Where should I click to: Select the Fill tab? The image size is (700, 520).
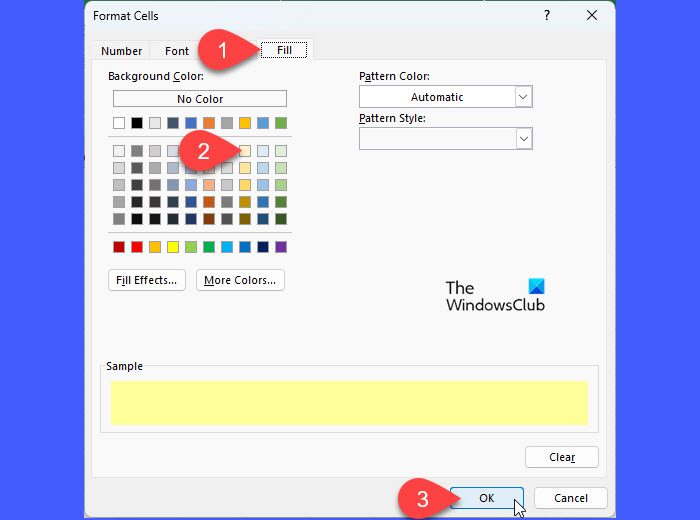tap(284, 50)
